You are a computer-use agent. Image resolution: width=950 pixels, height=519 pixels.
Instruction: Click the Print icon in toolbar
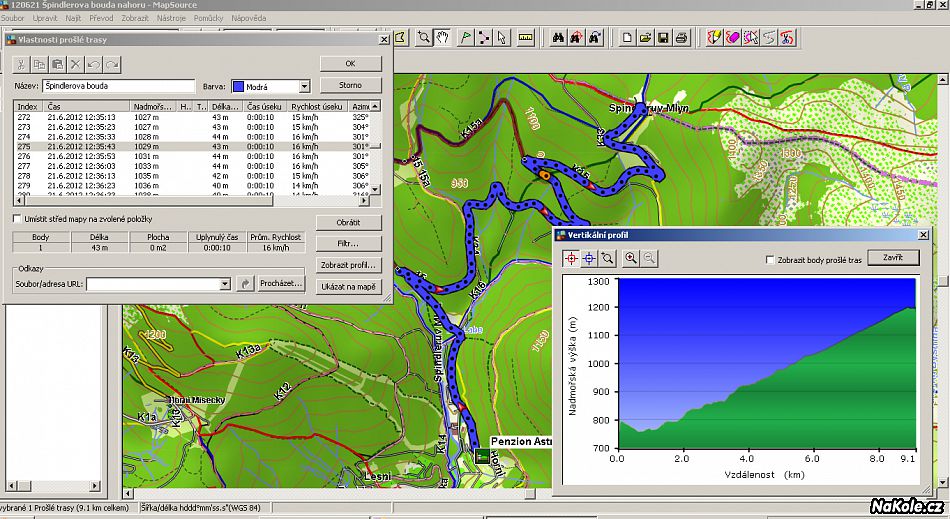click(681, 38)
